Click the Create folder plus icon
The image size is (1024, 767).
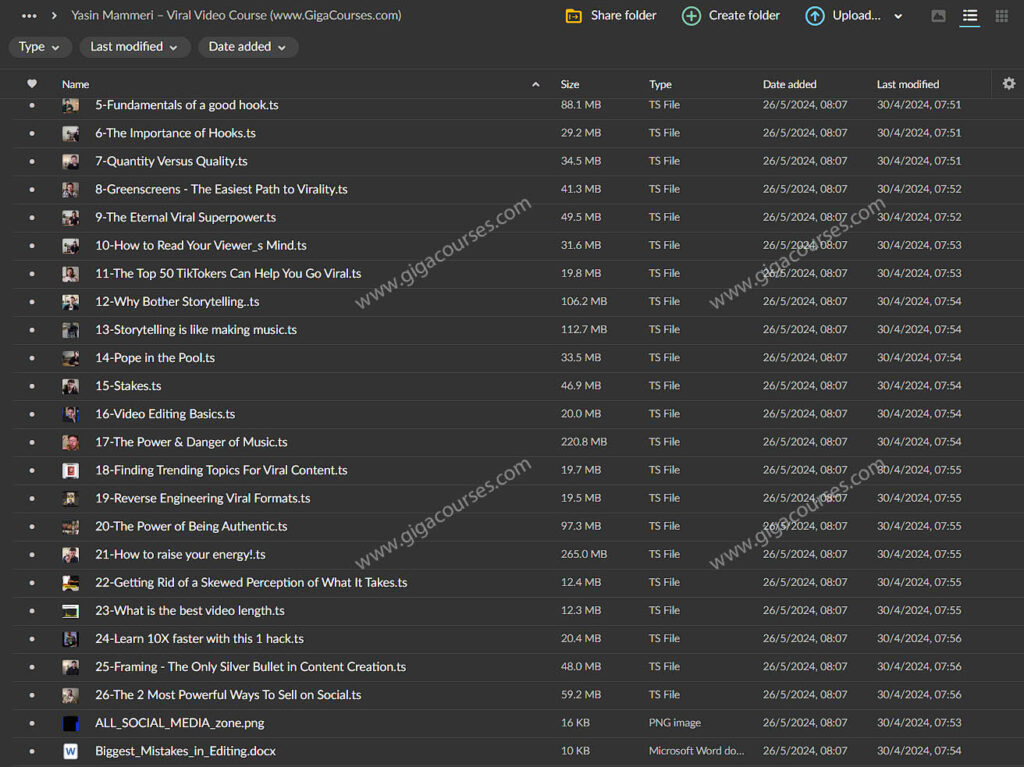tap(691, 16)
